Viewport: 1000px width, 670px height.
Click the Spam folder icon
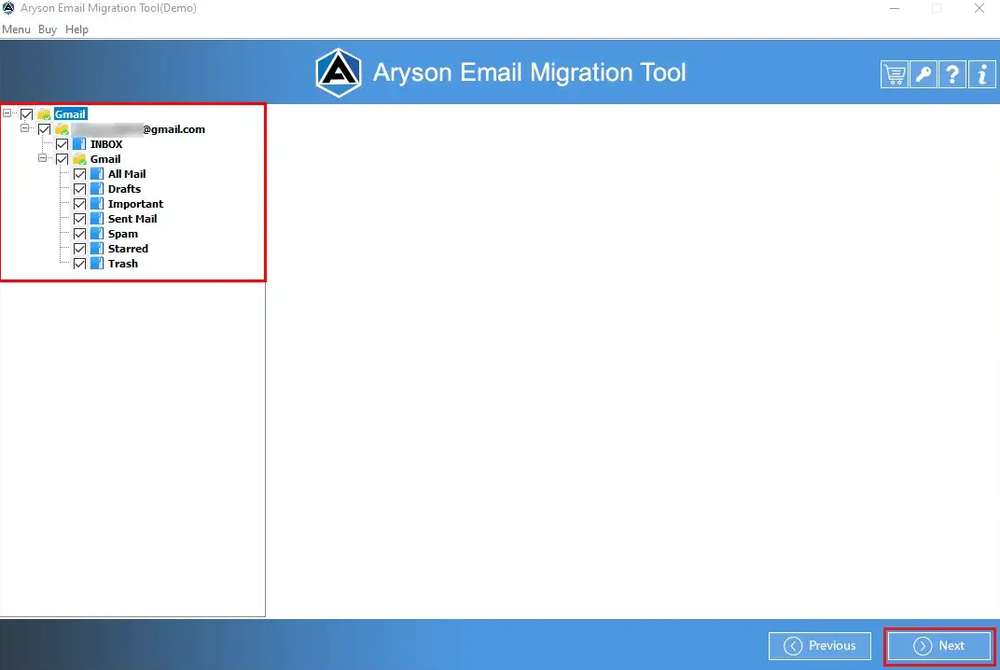click(x=97, y=234)
